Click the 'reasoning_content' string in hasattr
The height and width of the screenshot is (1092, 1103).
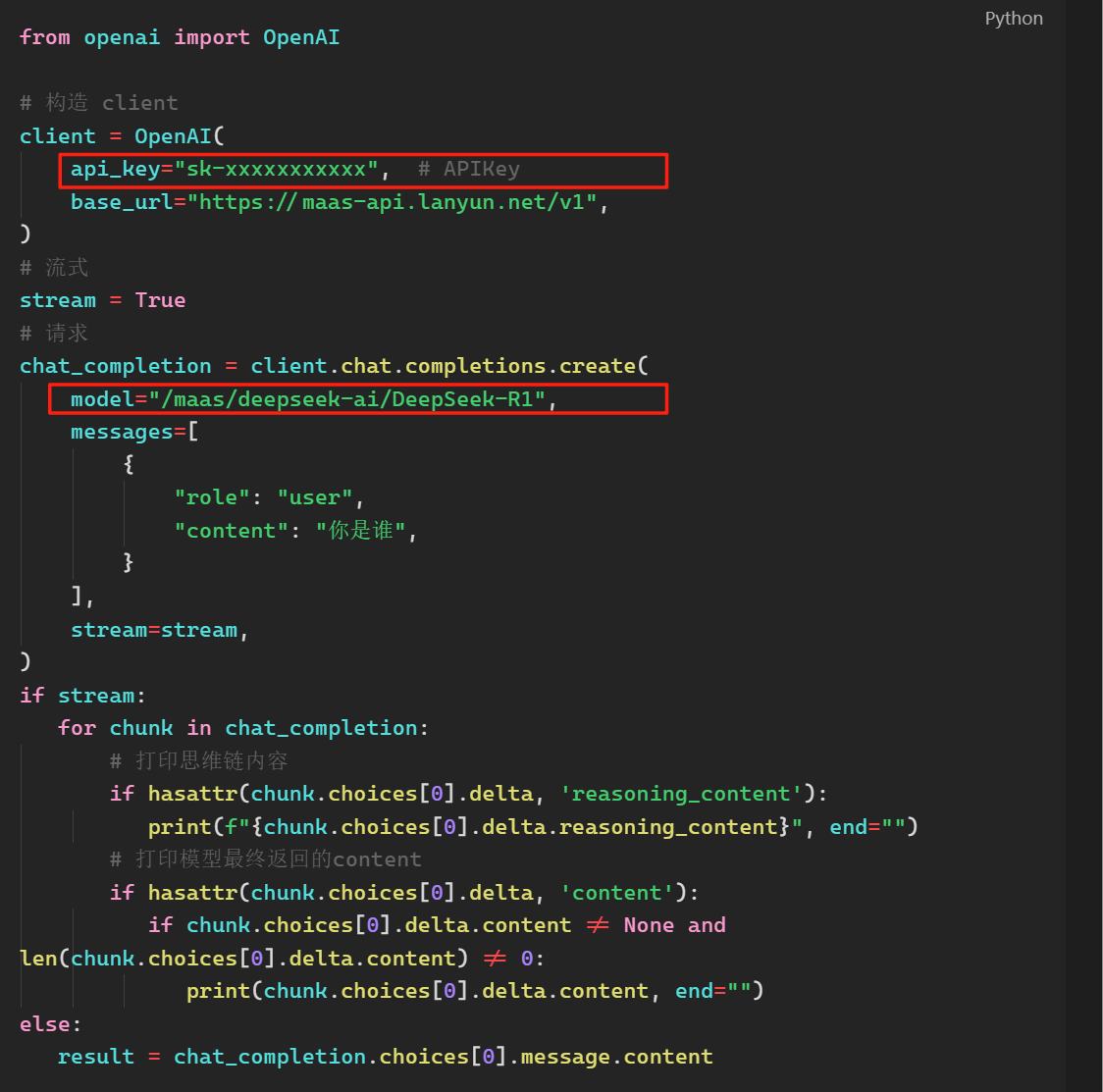click(681, 794)
